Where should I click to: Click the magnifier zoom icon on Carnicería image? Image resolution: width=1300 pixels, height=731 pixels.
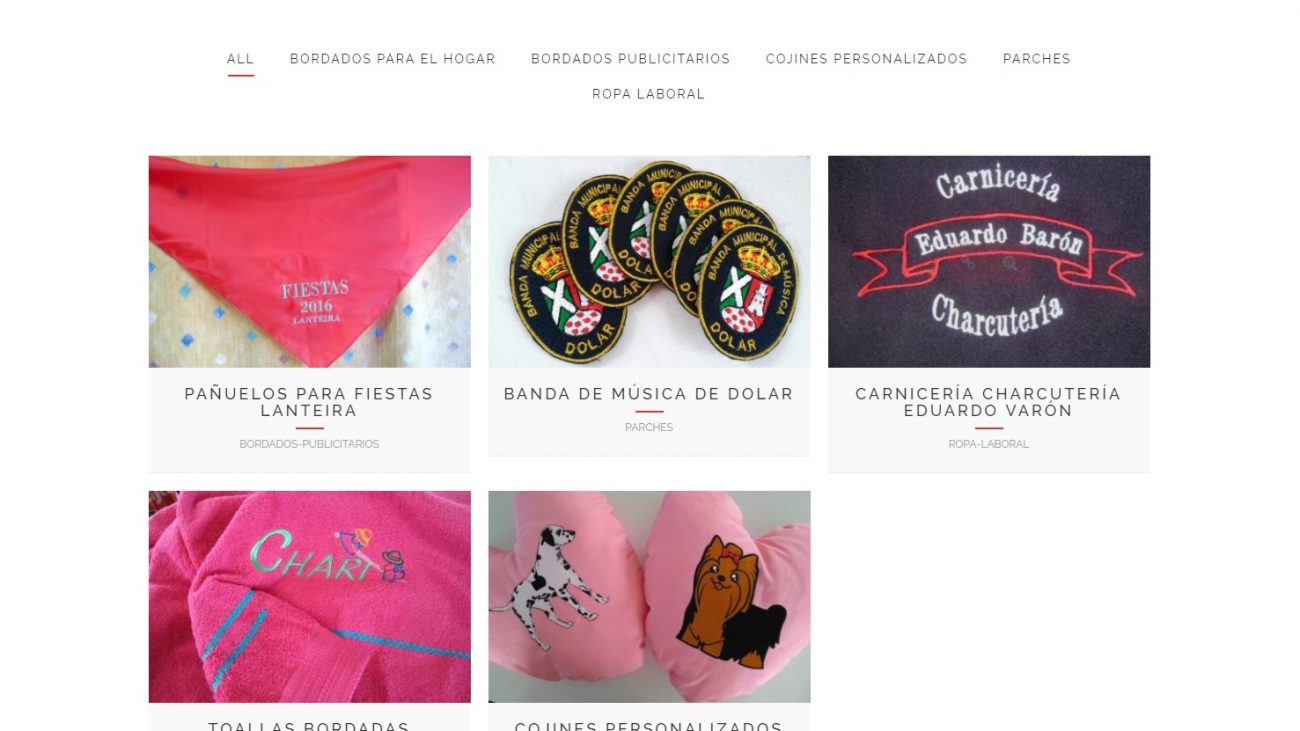pyautogui.click(x=1010, y=265)
